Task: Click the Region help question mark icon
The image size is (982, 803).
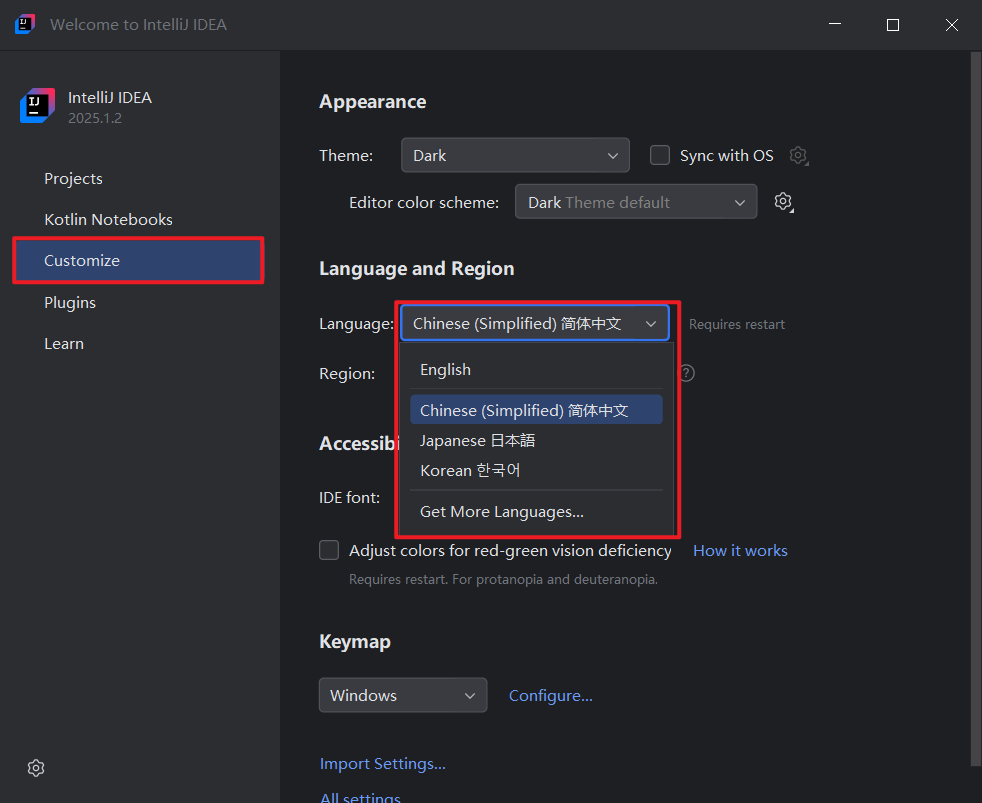Action: (x=687, y=373)
